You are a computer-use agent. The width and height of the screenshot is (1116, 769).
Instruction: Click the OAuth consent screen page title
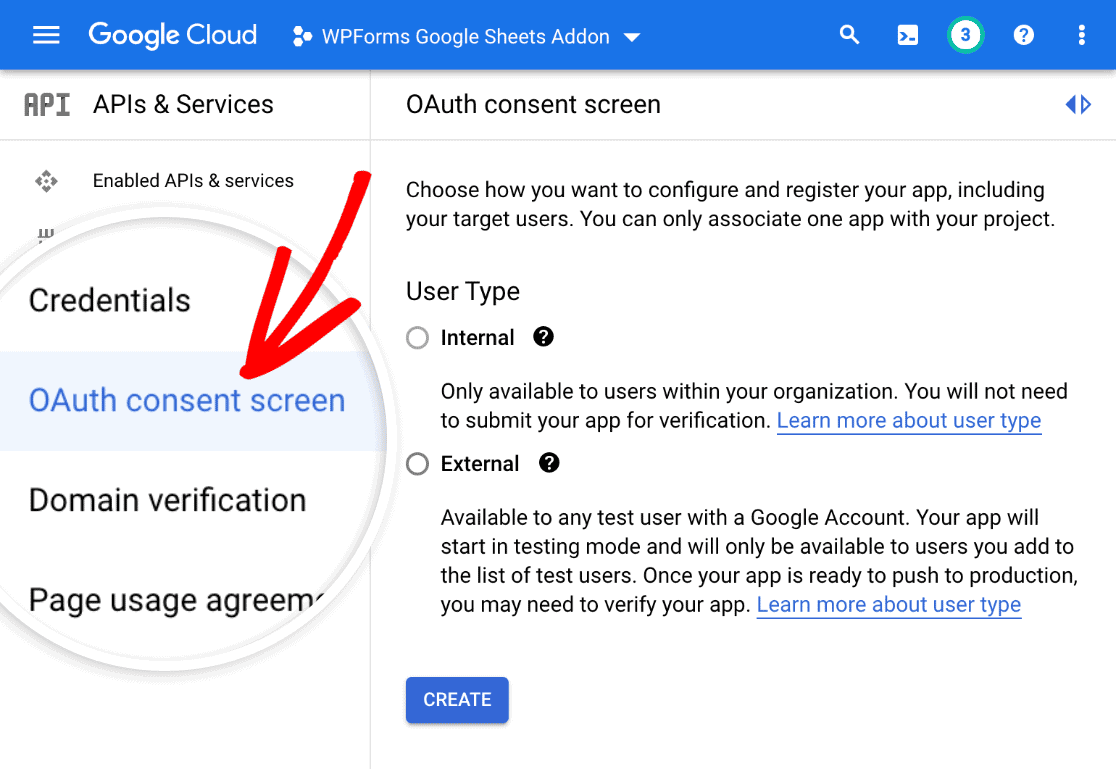pos(533,105)
